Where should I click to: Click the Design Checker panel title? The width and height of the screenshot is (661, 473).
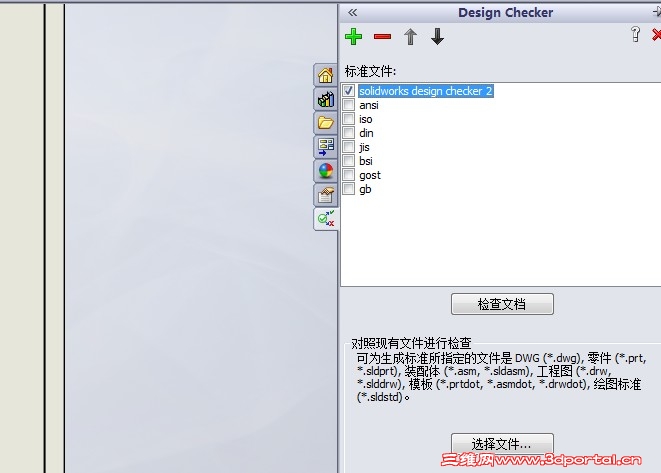point(505,13)
